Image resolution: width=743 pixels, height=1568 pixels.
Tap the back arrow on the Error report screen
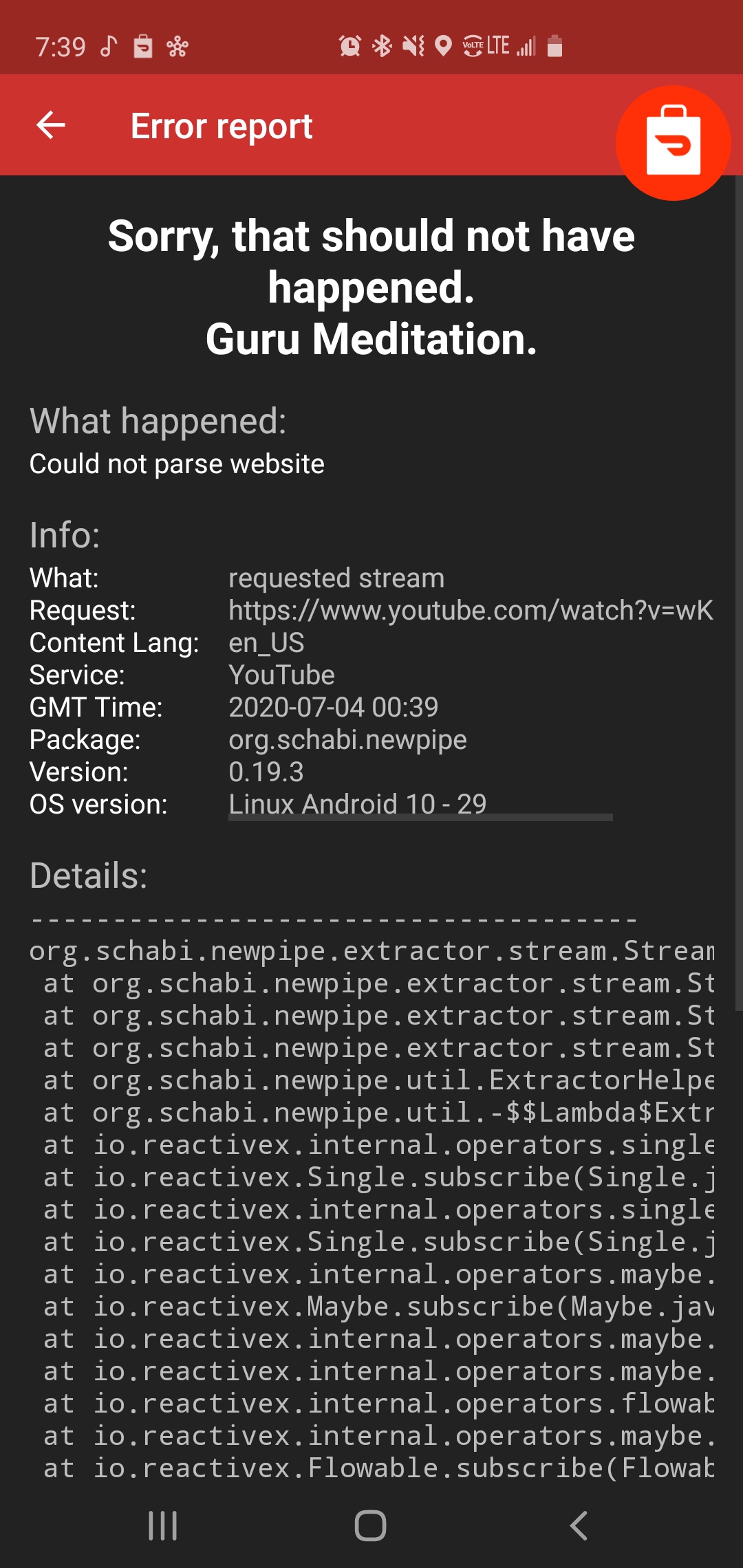click(x=50, y=125)
